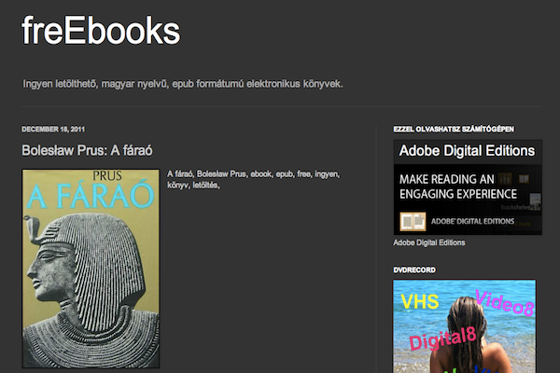The width and height of the screenshot is (560, 373).
Task: Click the small Bookshelves thumbnail in the banner
Action: [x=535, y=202]
